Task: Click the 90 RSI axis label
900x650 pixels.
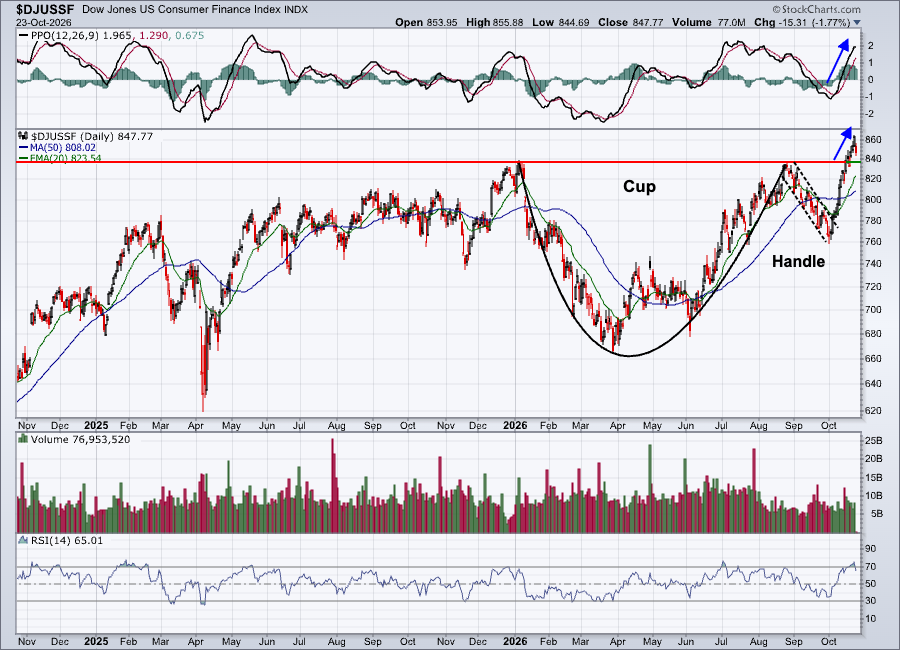Action: [x=871, y=549]
